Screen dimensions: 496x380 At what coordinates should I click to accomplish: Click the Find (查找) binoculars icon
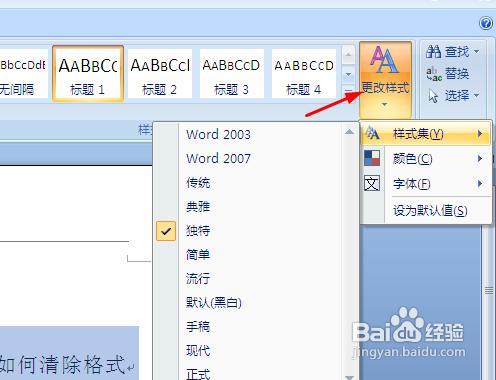coord(433,51)
